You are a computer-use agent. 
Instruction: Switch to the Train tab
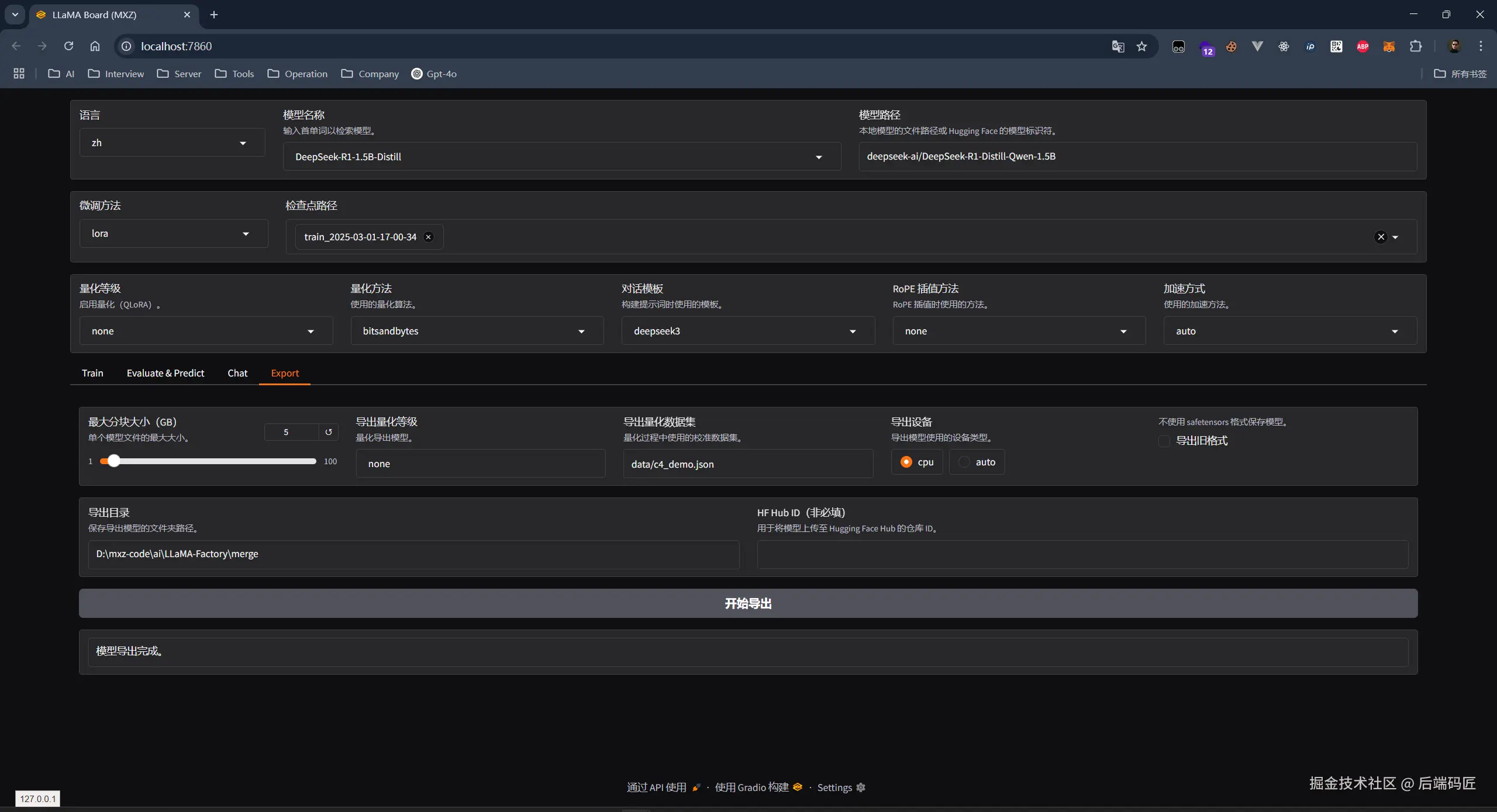click(92, 373)
